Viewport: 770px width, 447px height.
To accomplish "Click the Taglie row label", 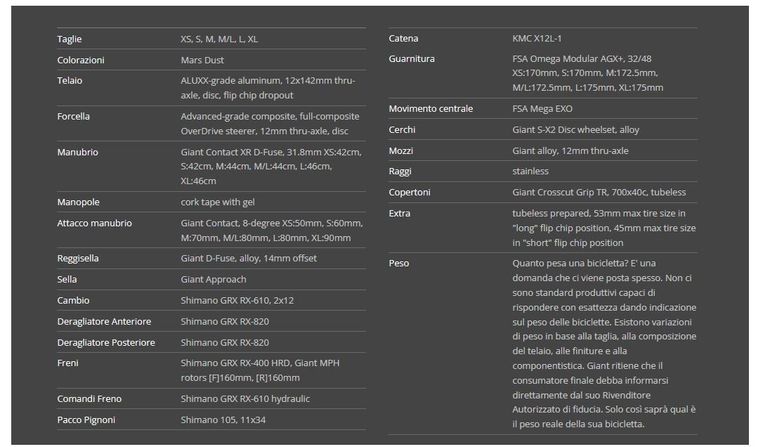I will [x=69, y=39].
